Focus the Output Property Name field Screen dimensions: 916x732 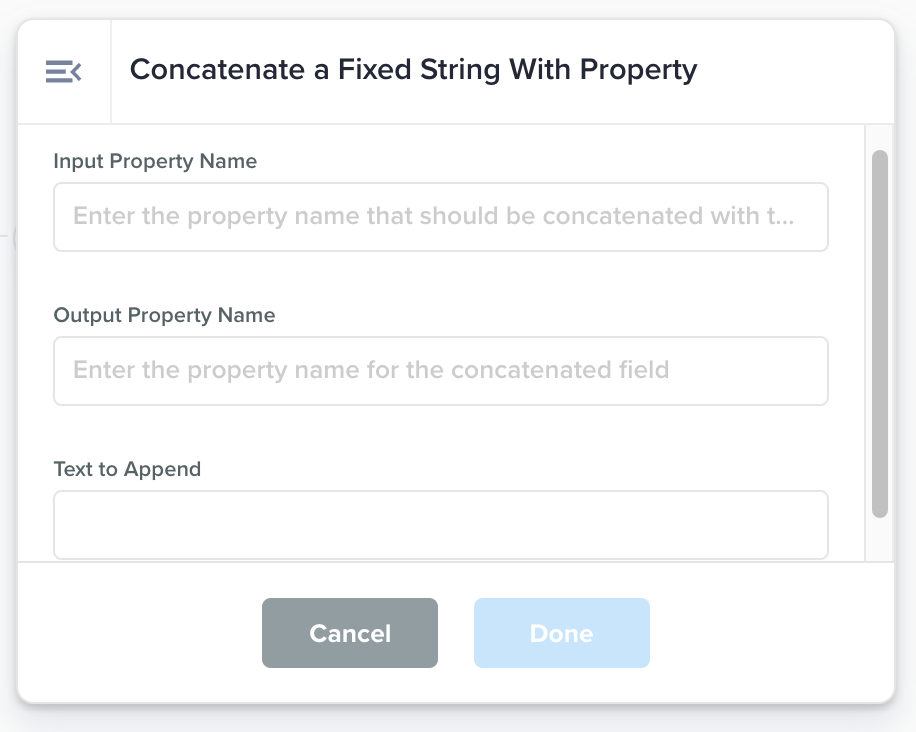[440, 371]
